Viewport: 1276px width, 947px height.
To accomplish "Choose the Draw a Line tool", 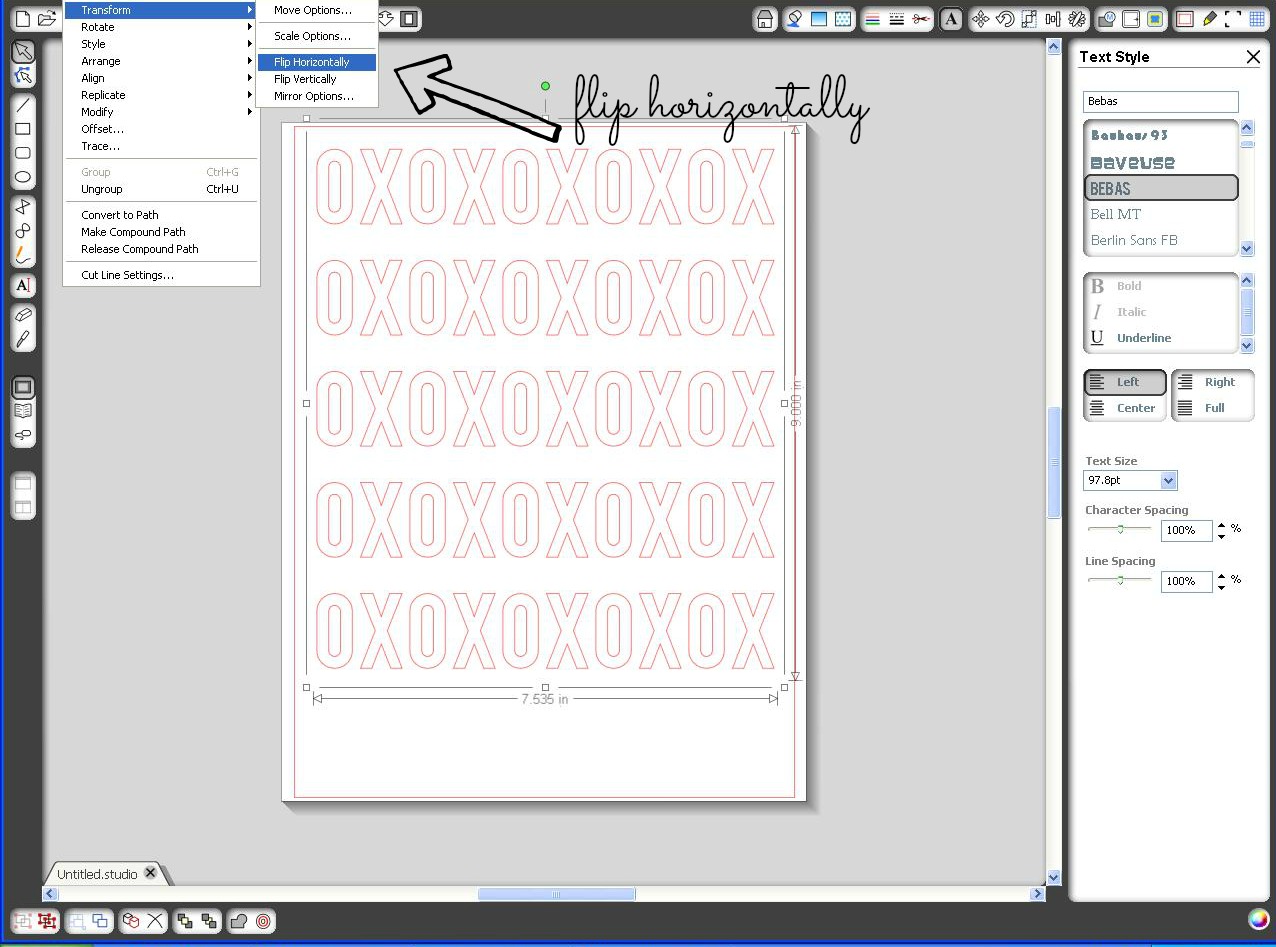I will tap(23, 105).
